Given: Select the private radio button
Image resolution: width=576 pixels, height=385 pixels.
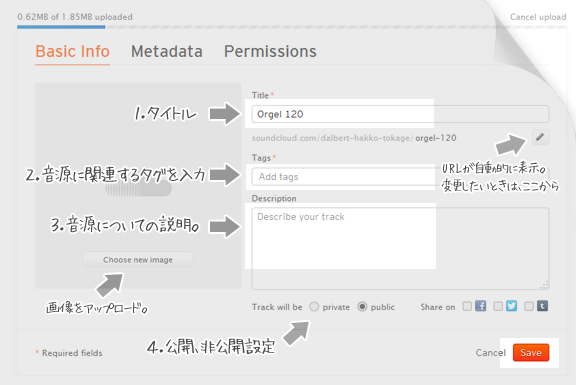Looking at the screenshot, I should pyautogui.click(x=314, y=307).
